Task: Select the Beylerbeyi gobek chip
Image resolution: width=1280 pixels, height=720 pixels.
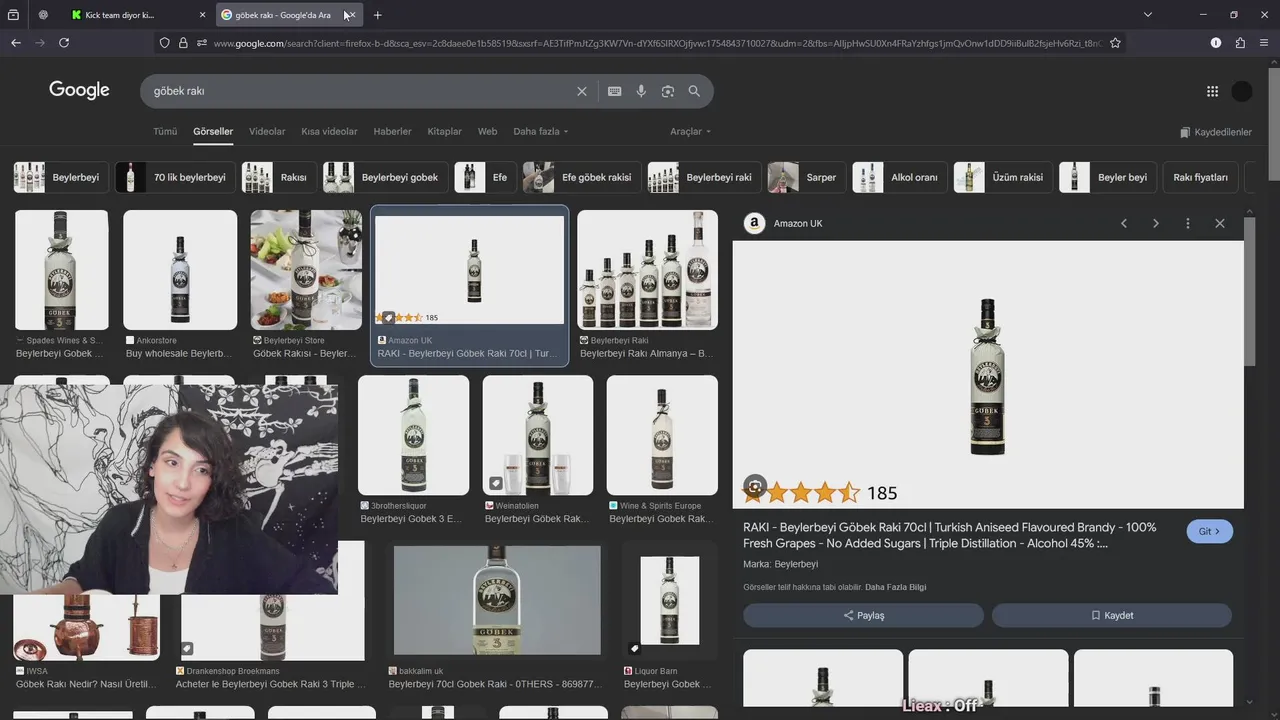Action: [x=385, y=177]
